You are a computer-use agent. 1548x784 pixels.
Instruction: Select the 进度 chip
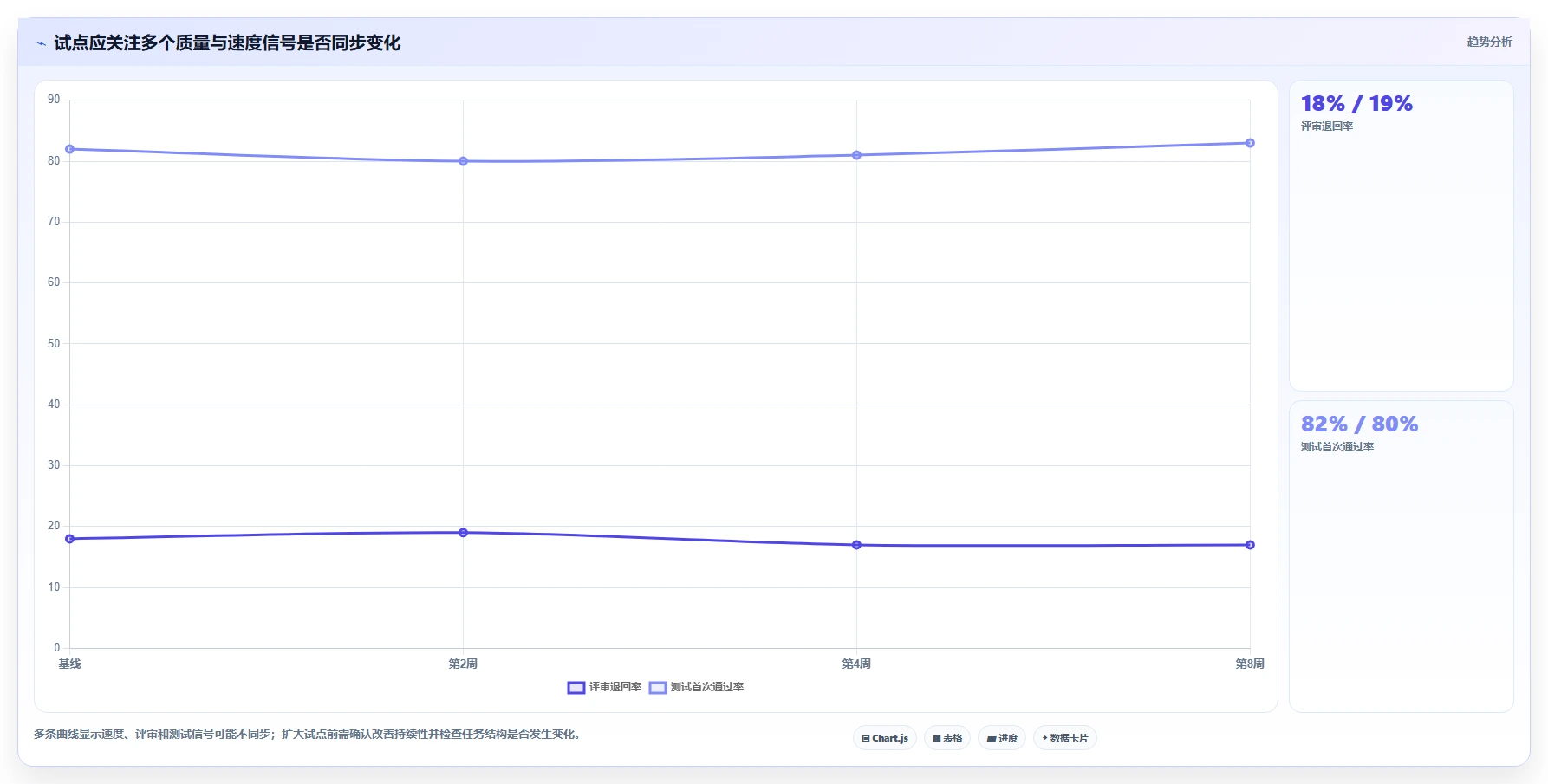1002,738
